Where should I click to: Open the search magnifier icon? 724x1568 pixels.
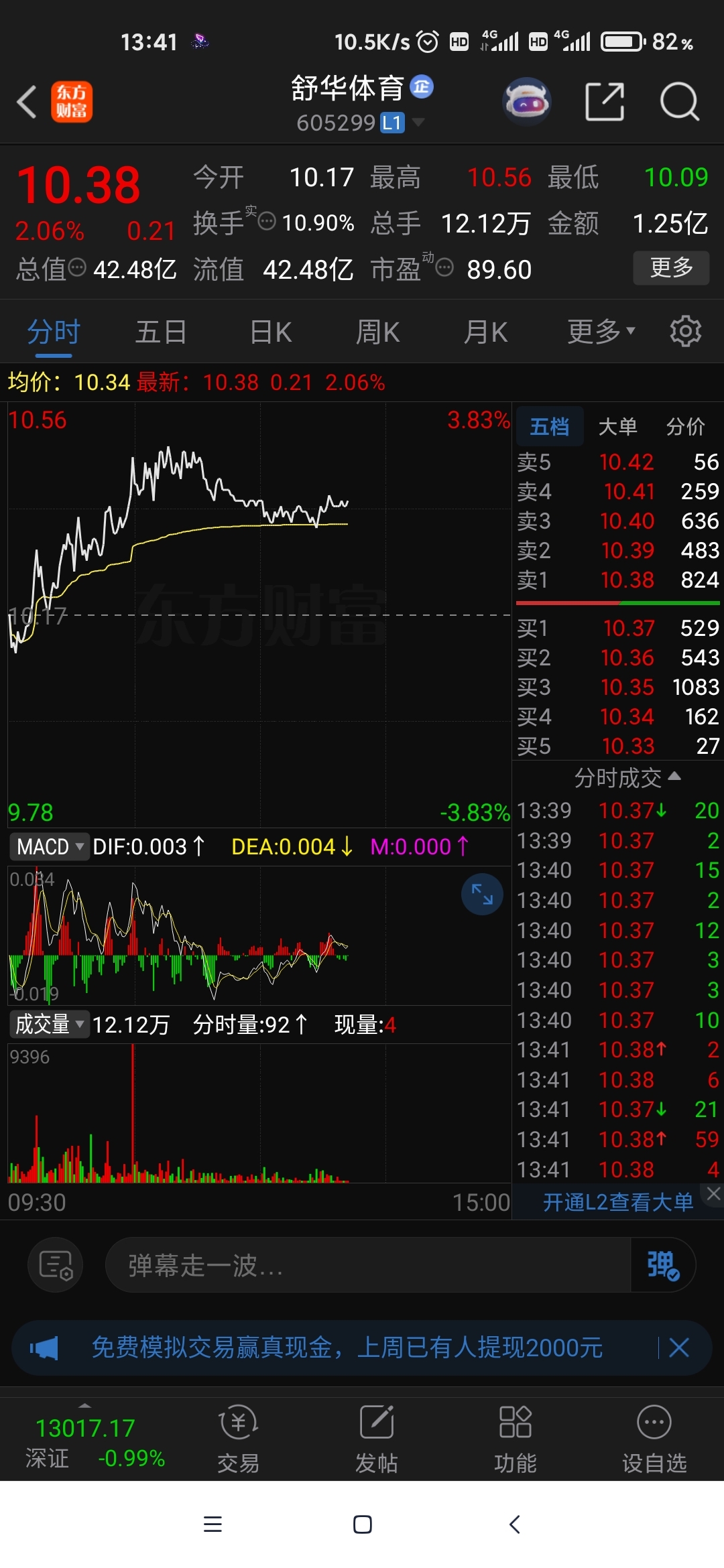(x=680, y=102)
